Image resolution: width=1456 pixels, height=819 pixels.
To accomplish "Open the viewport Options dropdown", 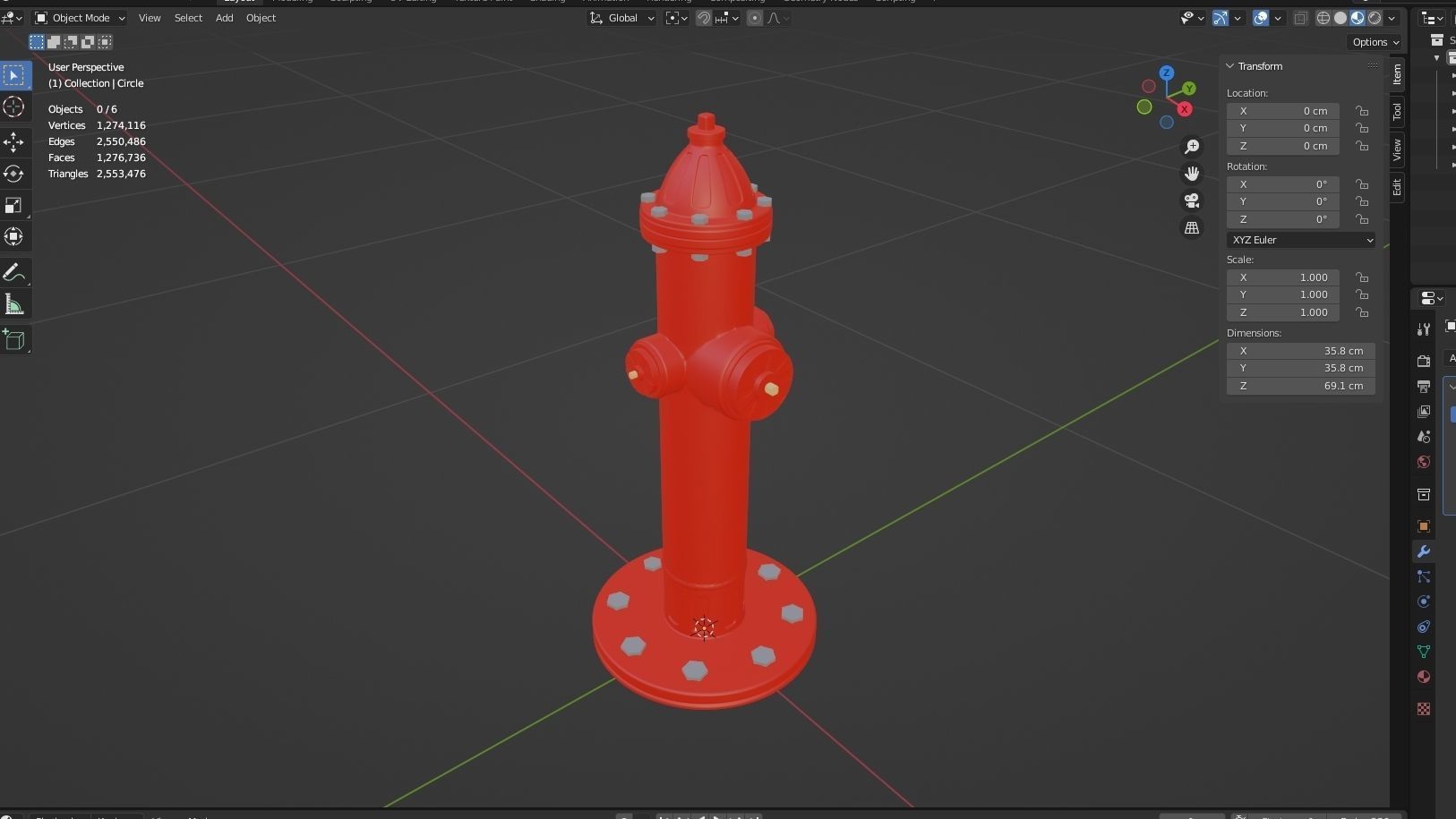I will pos(1375,42).
